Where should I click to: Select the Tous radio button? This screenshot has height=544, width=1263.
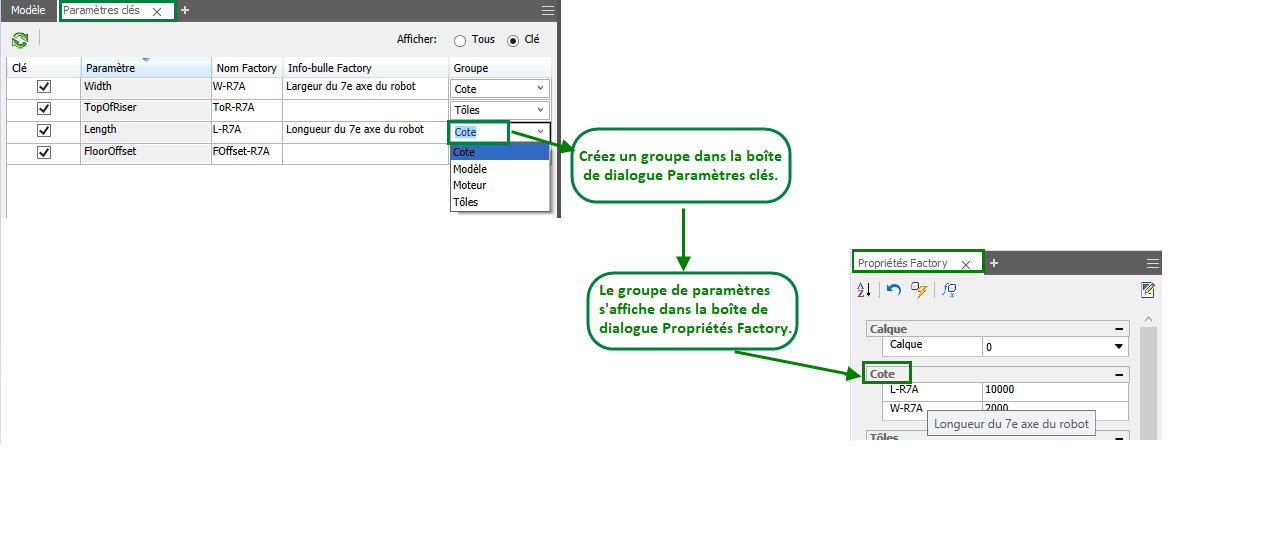tap(460, 41)
